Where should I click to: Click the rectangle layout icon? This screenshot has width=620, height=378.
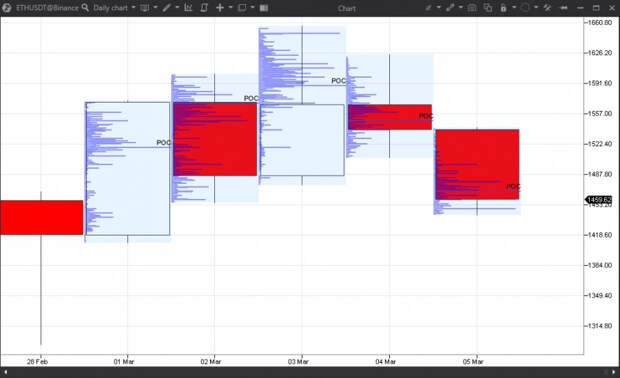(x=242, y=8)
